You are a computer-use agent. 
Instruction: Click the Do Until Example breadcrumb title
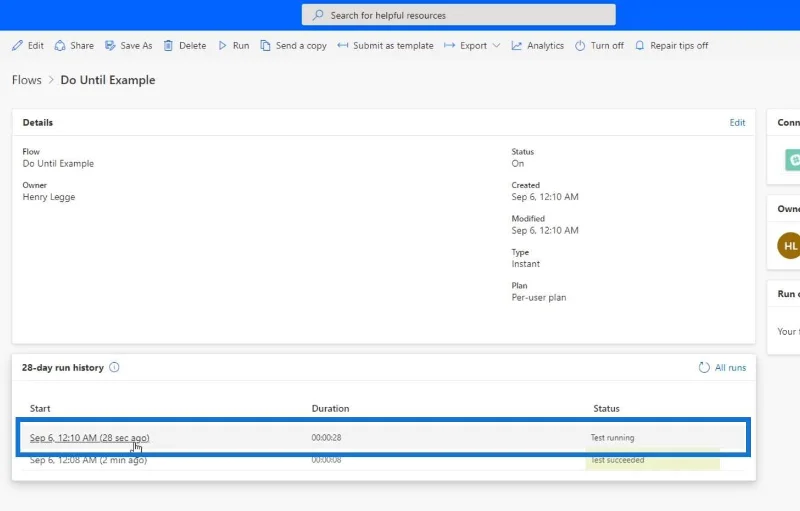[x=108, y=80]
